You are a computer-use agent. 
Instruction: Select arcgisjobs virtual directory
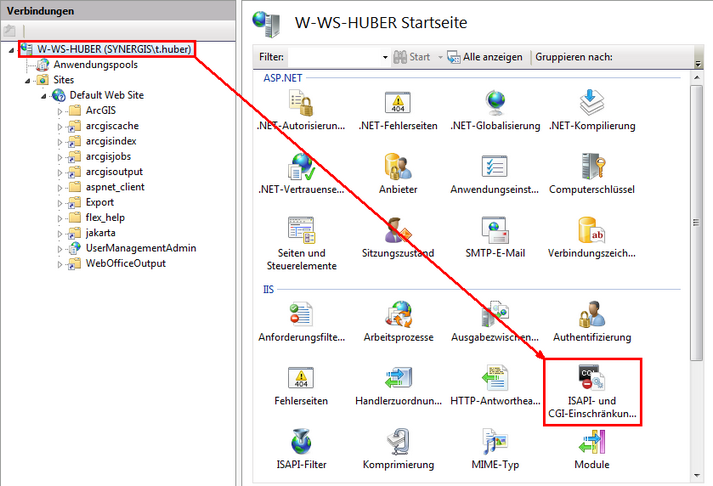108,156
